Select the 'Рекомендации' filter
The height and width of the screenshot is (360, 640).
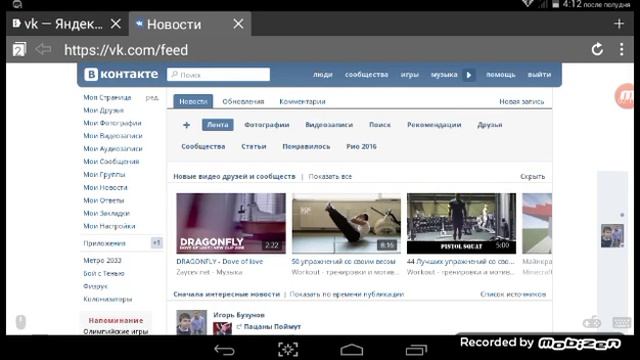click(x=434, y=125)
